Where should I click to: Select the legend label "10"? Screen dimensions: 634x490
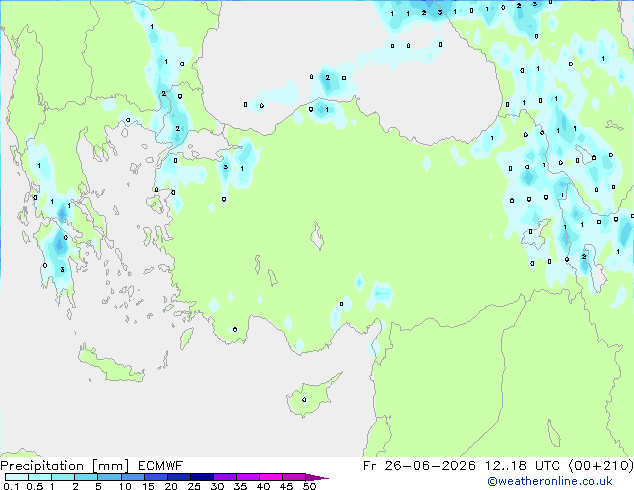point(125,486)
